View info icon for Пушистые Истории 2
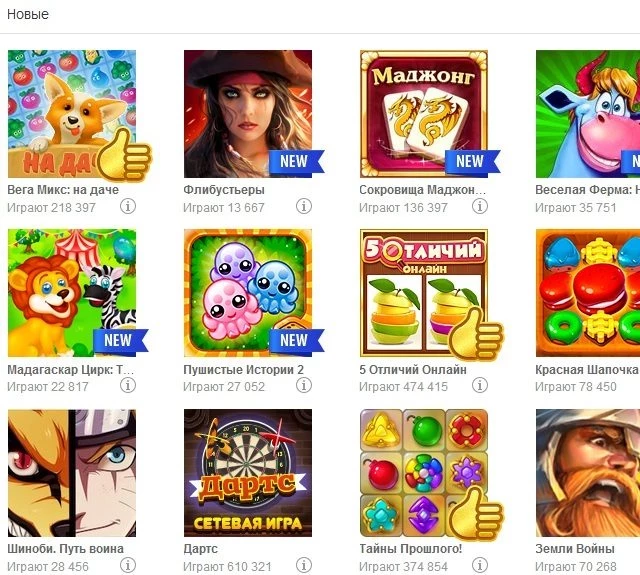The image size is (640, 575). [304, 385]
